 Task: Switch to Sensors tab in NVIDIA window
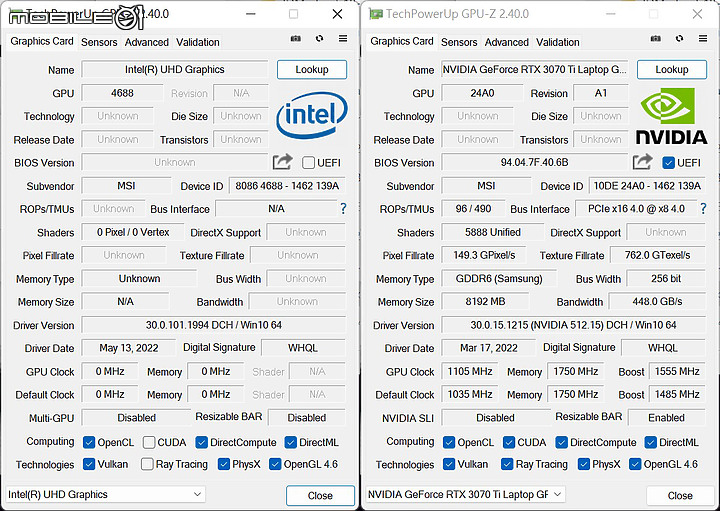tap(459, 42)
